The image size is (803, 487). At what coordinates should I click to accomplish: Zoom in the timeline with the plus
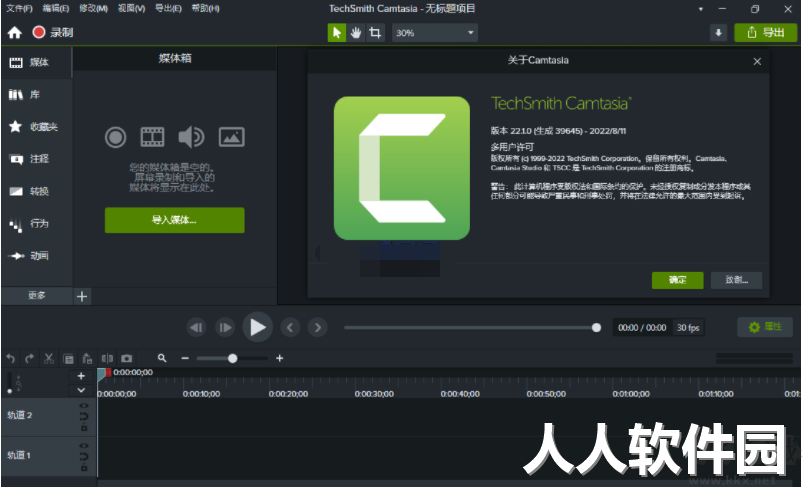click(x=280, y=358)
